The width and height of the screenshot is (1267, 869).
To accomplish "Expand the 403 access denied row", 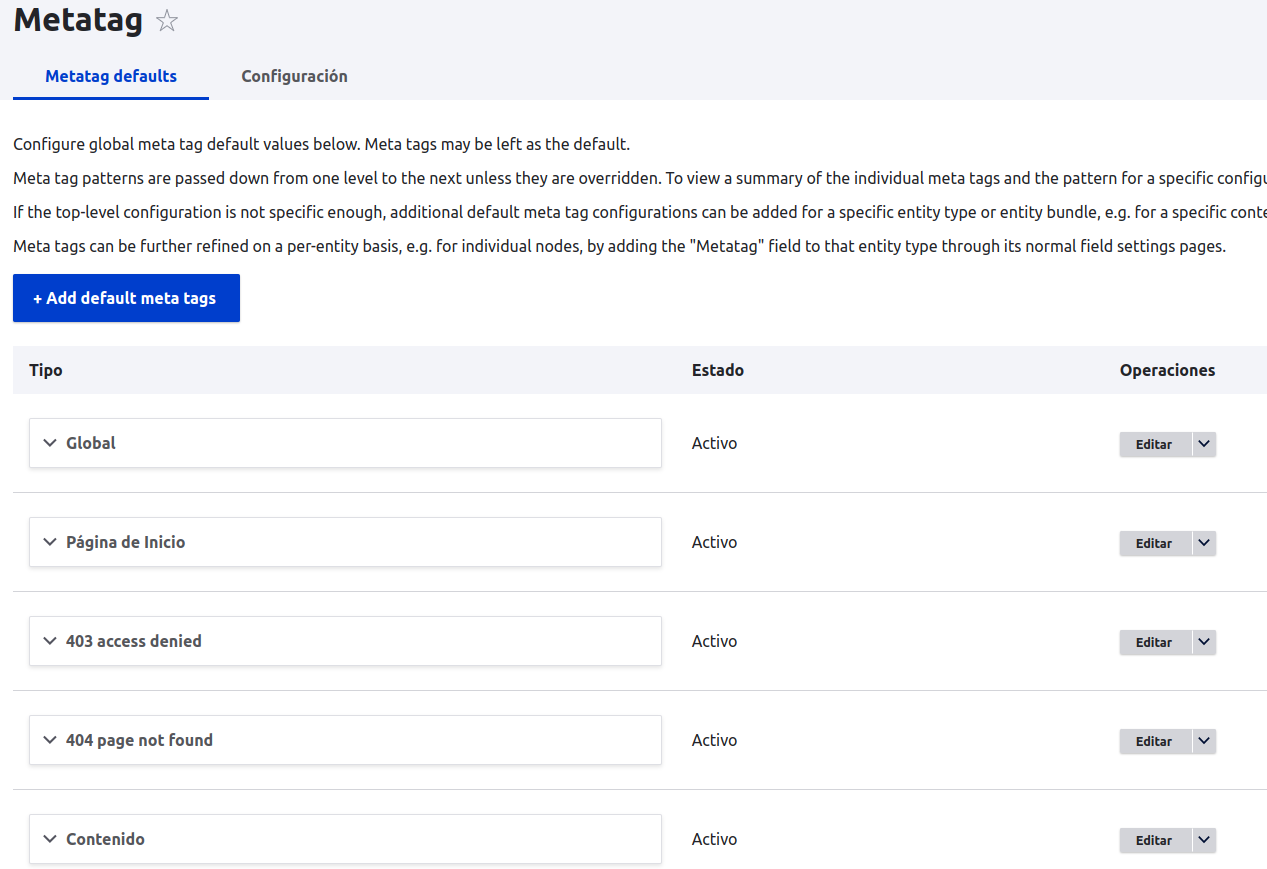I will (345, 641).
